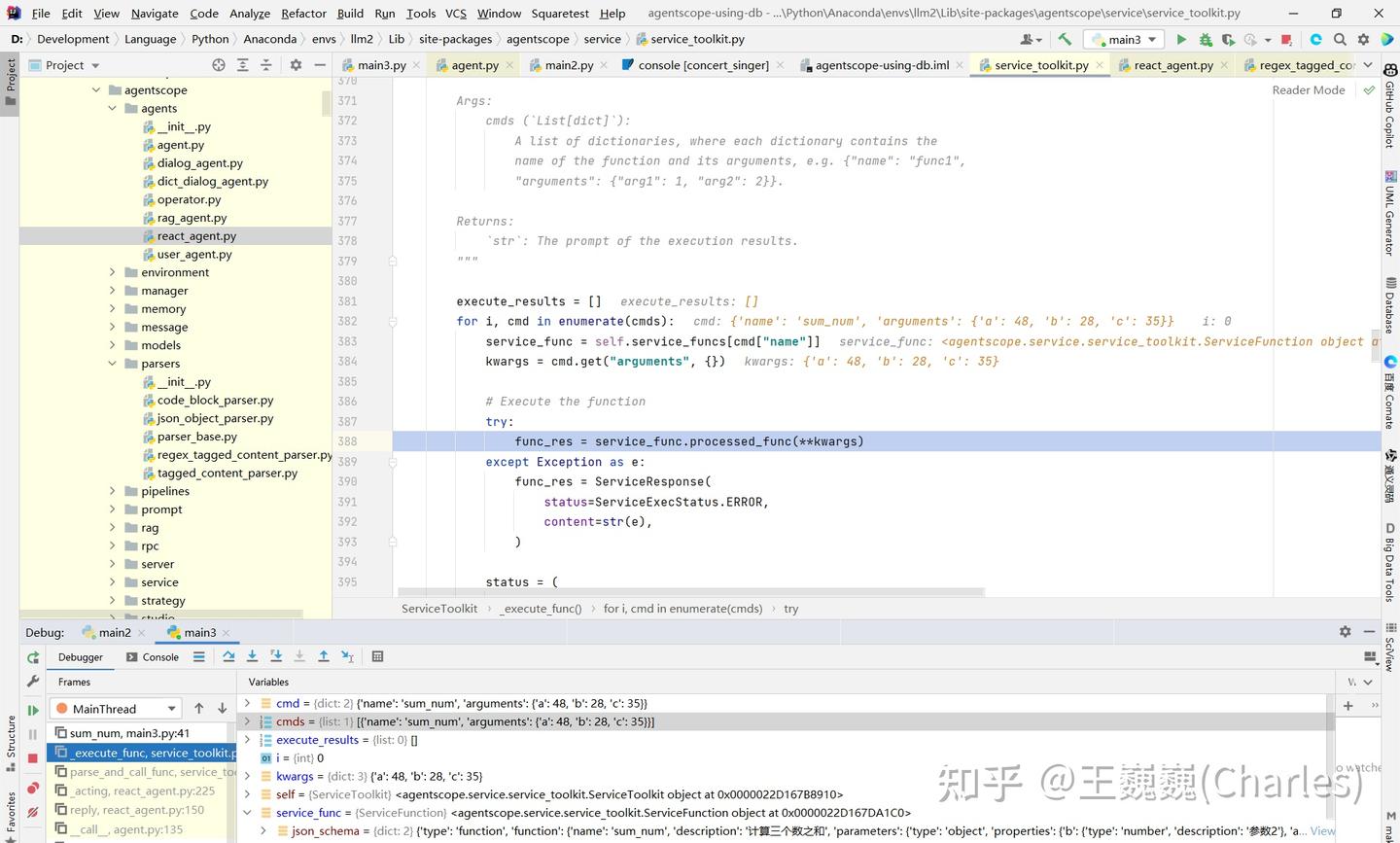Click the breakpoint circle in debug sidebar

32,788
